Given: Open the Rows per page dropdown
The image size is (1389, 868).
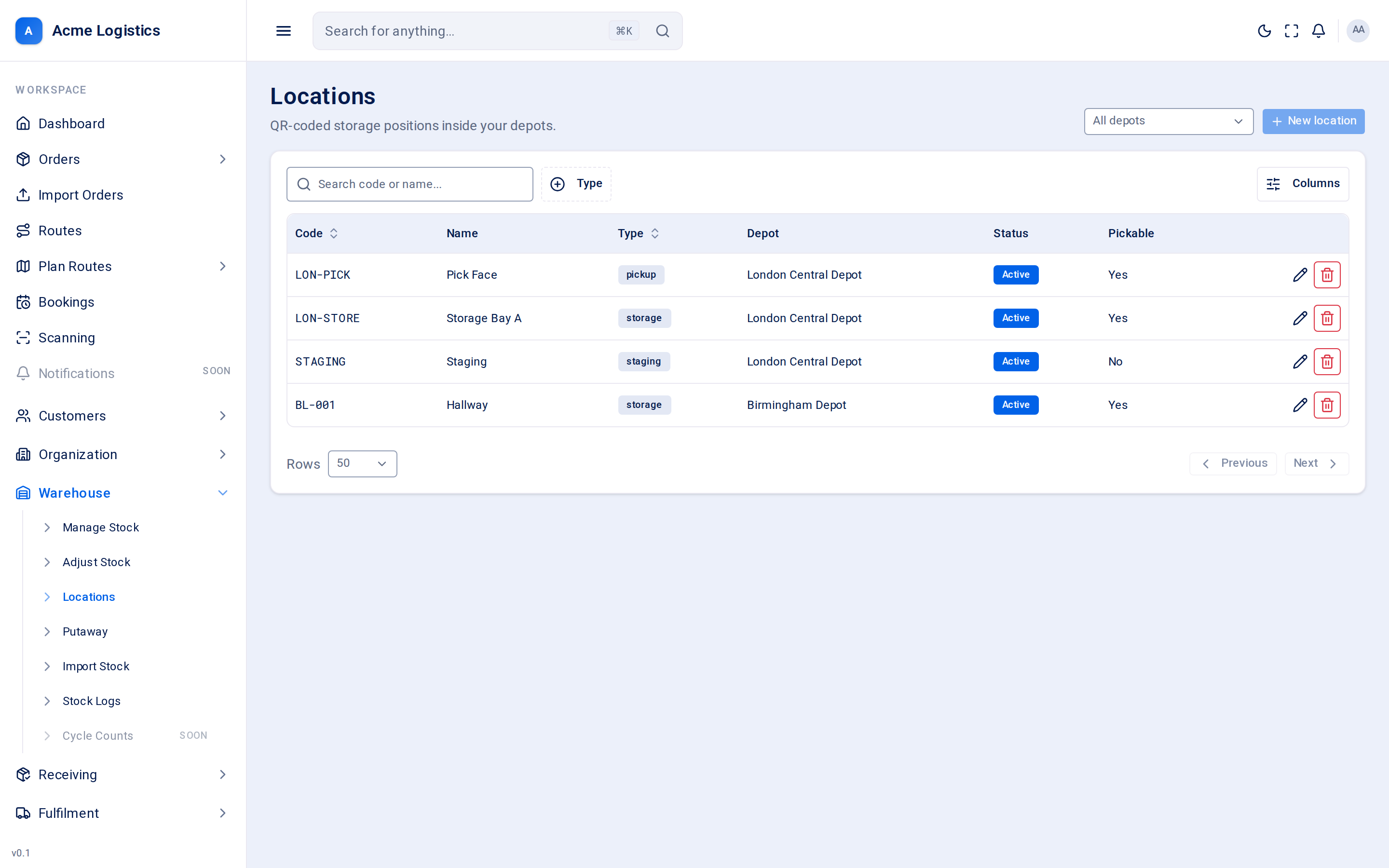Looking at the screenshot, I should coord(362,463).
